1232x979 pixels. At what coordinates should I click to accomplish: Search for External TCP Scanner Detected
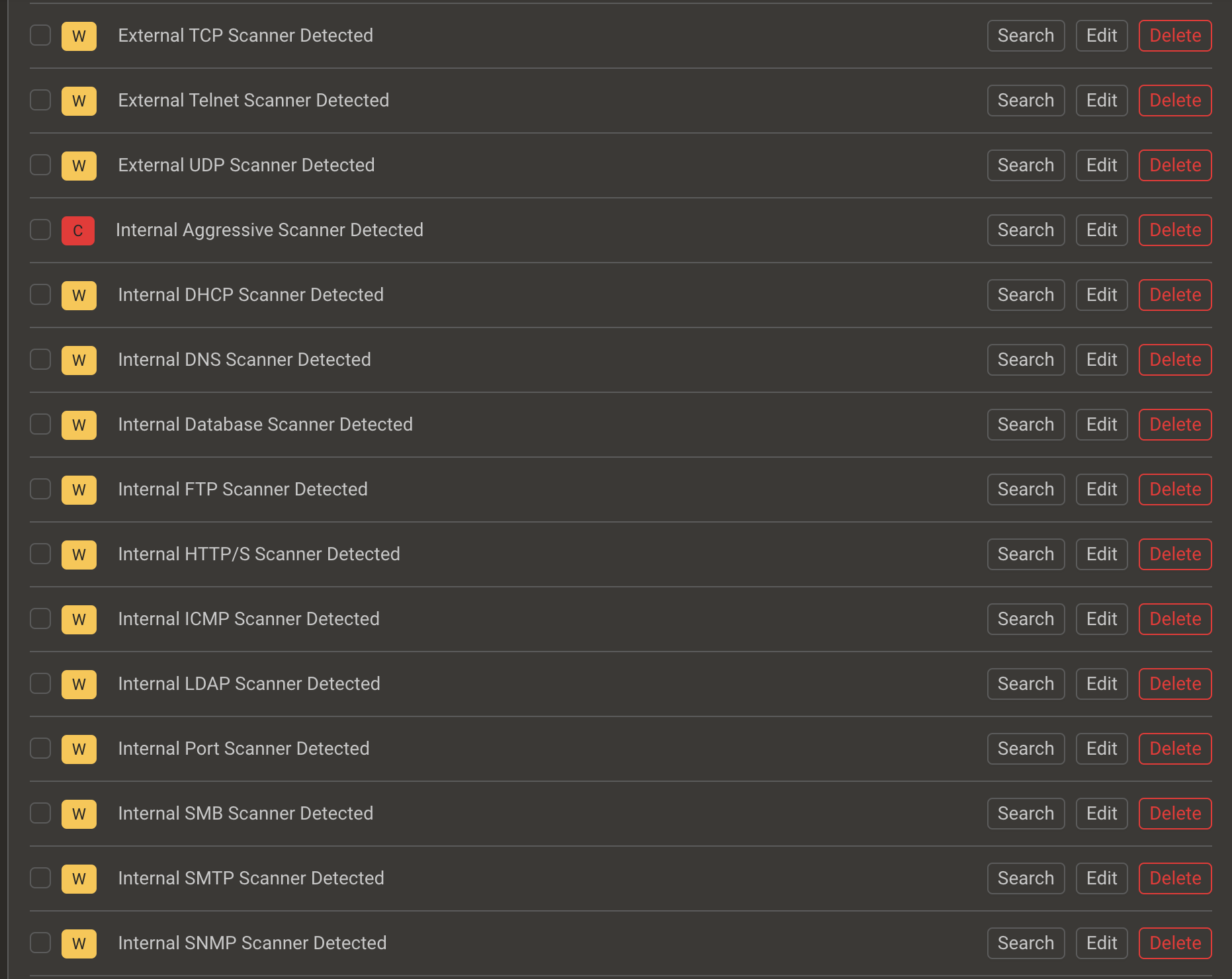coord(1026,36)
